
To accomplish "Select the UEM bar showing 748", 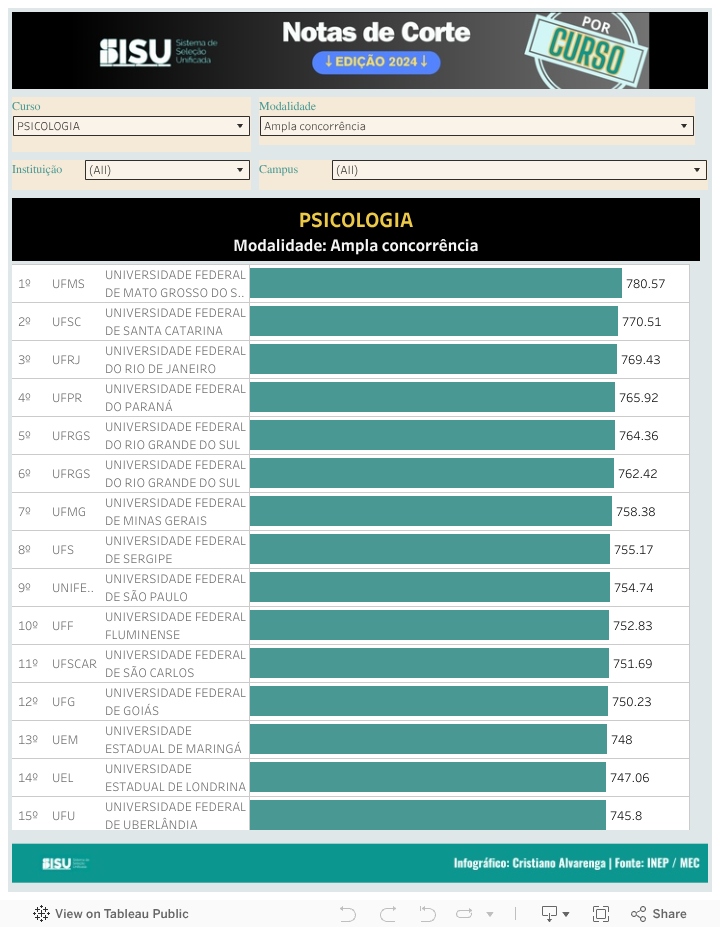I will 428,739.
